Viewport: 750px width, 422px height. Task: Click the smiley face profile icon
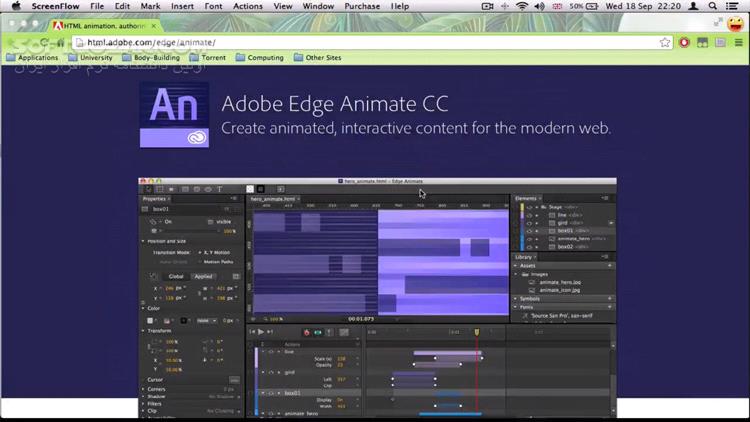click(x=736, y=23)
